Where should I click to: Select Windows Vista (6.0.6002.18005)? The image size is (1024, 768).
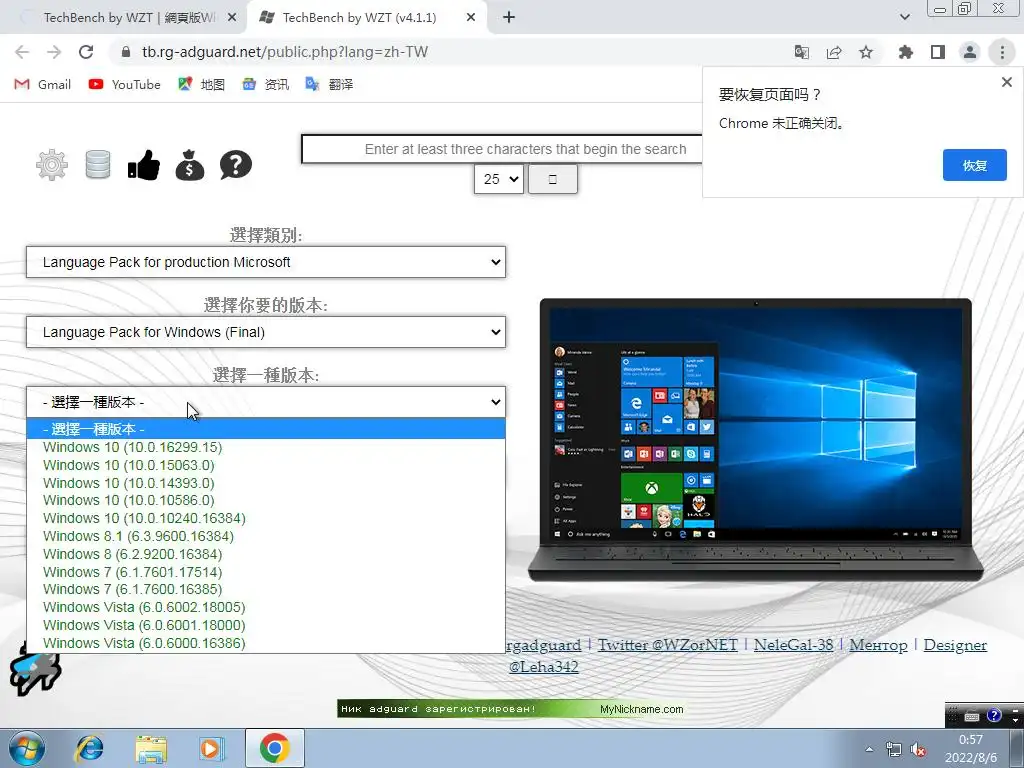266,607
